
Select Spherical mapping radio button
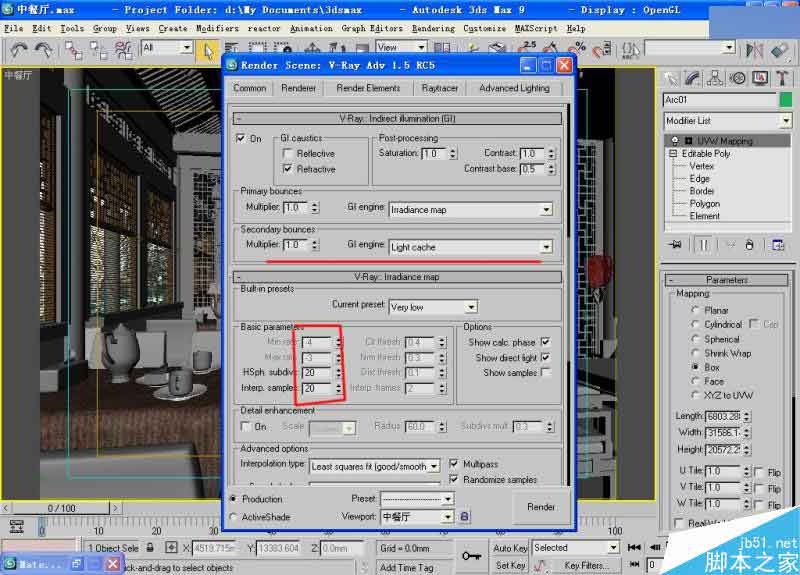(x=695, y=339)
